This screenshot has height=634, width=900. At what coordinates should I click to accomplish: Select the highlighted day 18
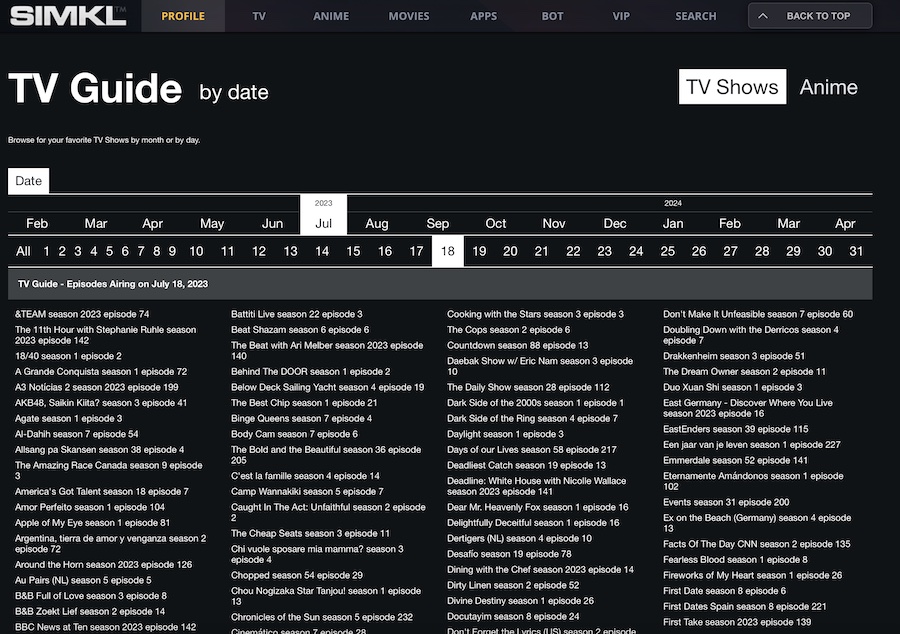(448, 251)
